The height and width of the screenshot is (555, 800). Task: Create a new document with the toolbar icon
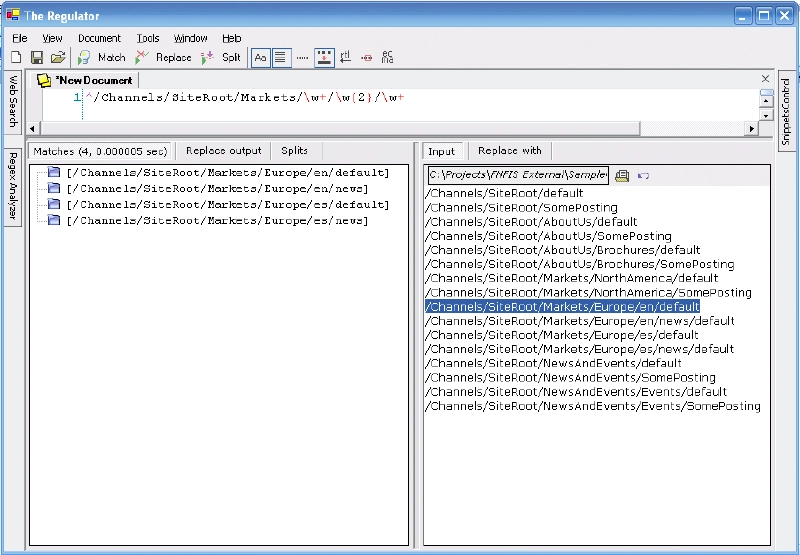click(x=16, y=58)
